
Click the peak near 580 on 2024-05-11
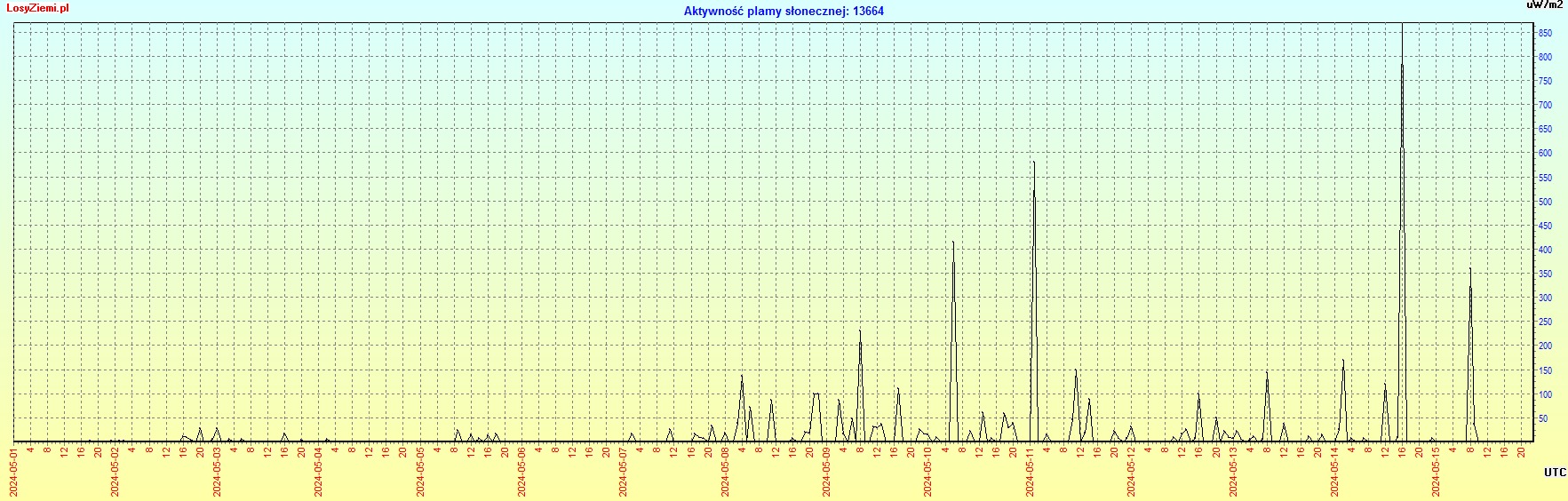1033,163
